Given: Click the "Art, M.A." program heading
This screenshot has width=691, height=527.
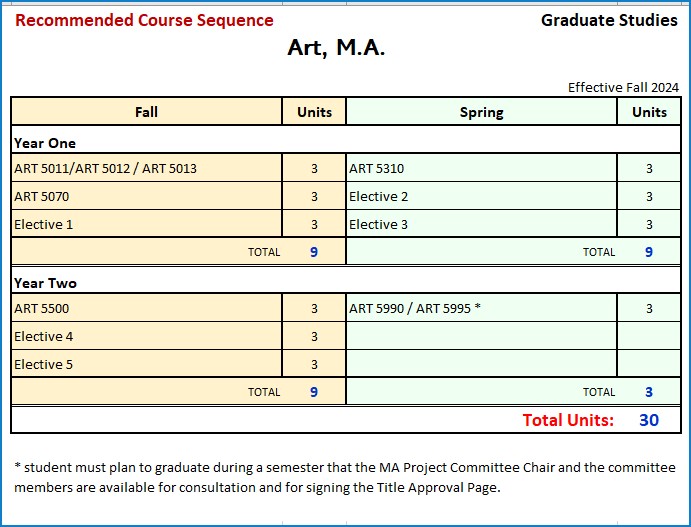Looking at the screenshot, I should 336,48.
